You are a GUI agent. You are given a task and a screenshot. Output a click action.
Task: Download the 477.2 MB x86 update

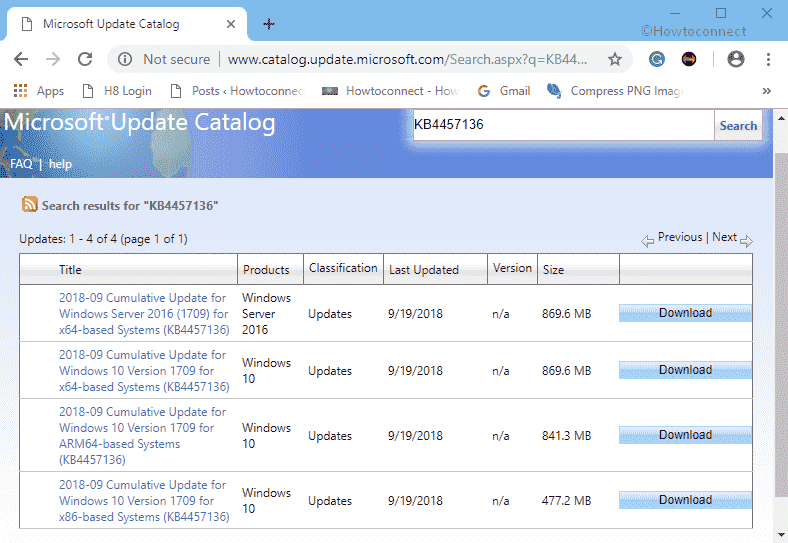pos(685,500)
